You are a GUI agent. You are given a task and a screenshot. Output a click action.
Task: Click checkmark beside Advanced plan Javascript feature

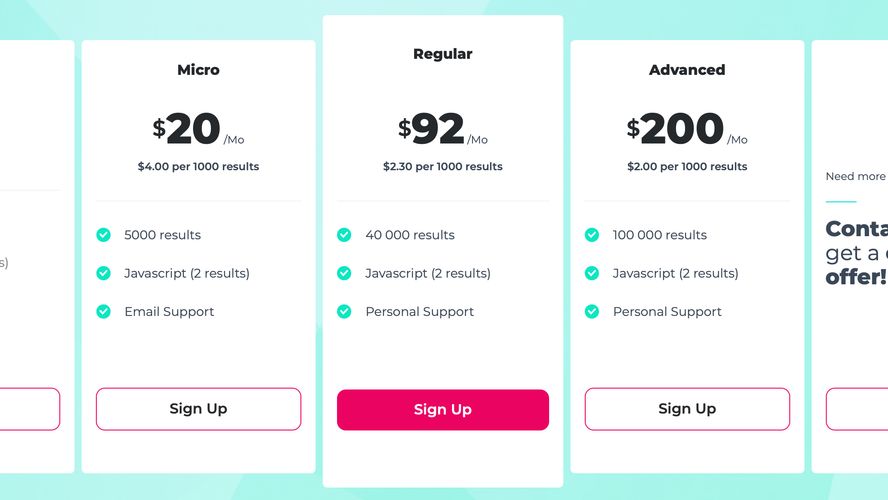(592, 273)
